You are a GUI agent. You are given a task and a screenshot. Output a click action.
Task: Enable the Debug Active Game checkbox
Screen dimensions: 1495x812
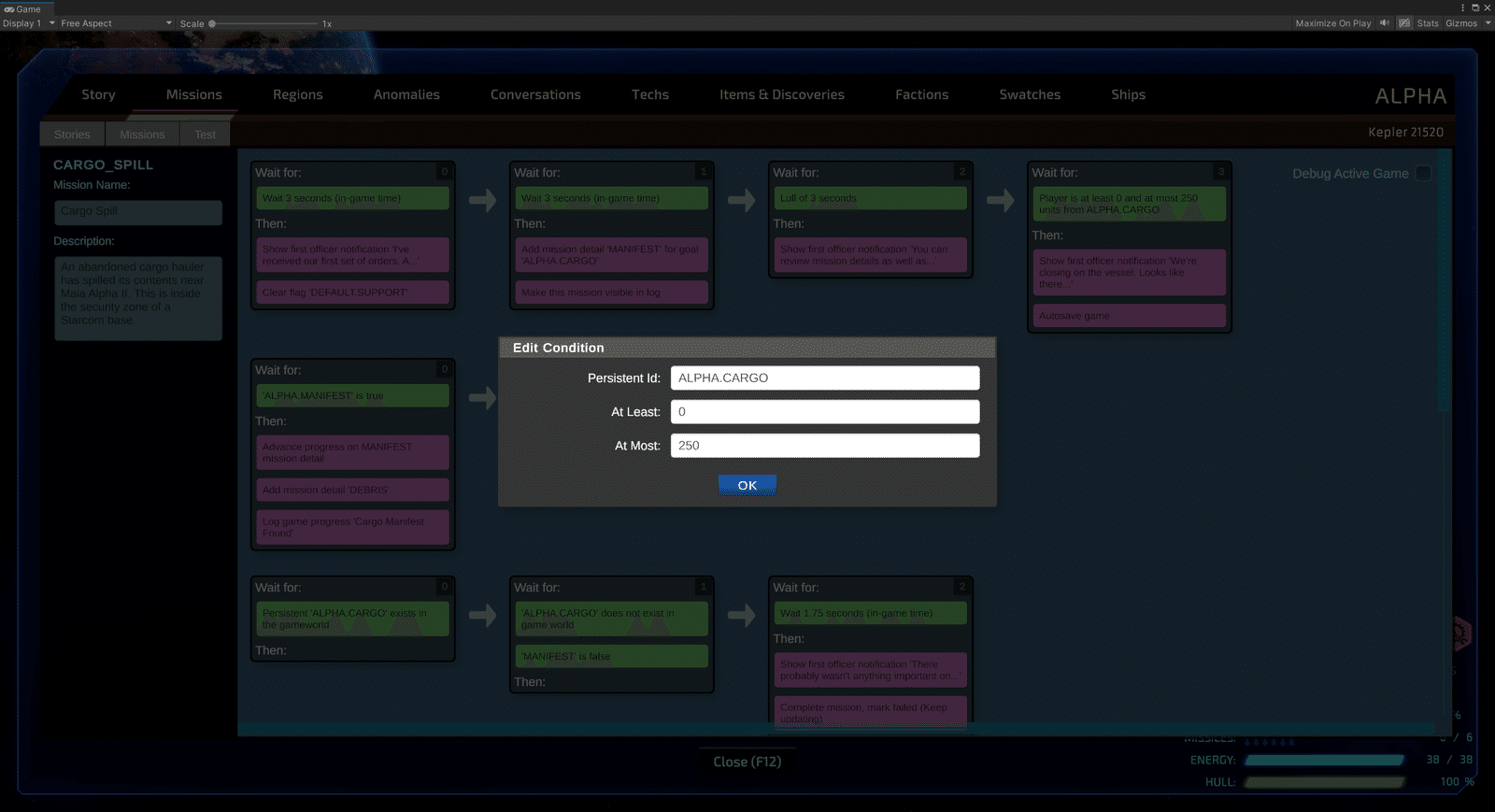pos(1423,173)
